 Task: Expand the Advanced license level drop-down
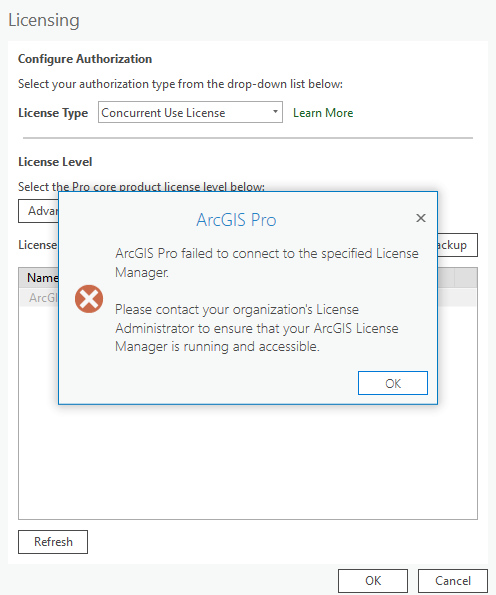pyautogui.click(x=38, y=211)
